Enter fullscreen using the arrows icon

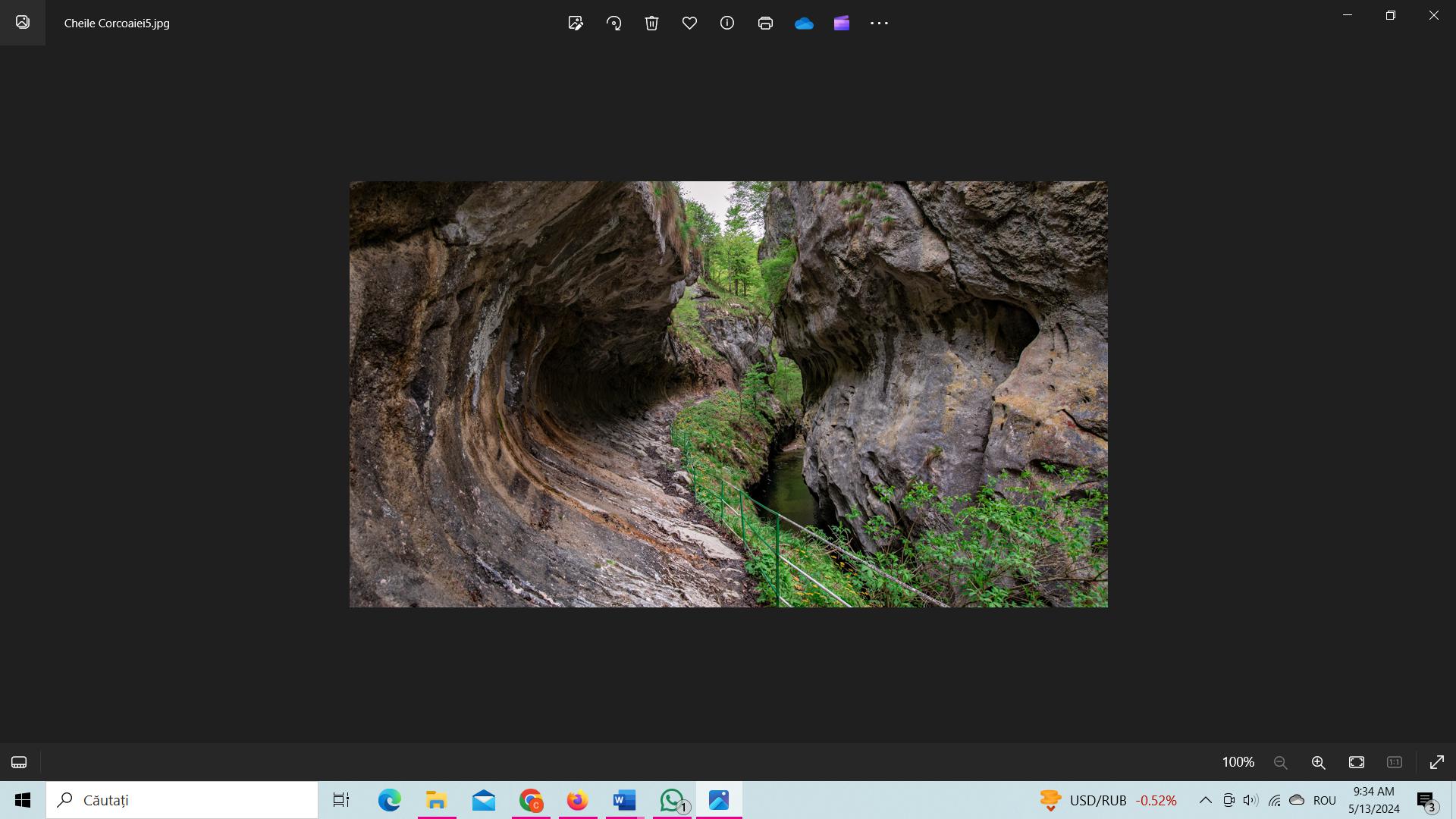coord(1437,762)
